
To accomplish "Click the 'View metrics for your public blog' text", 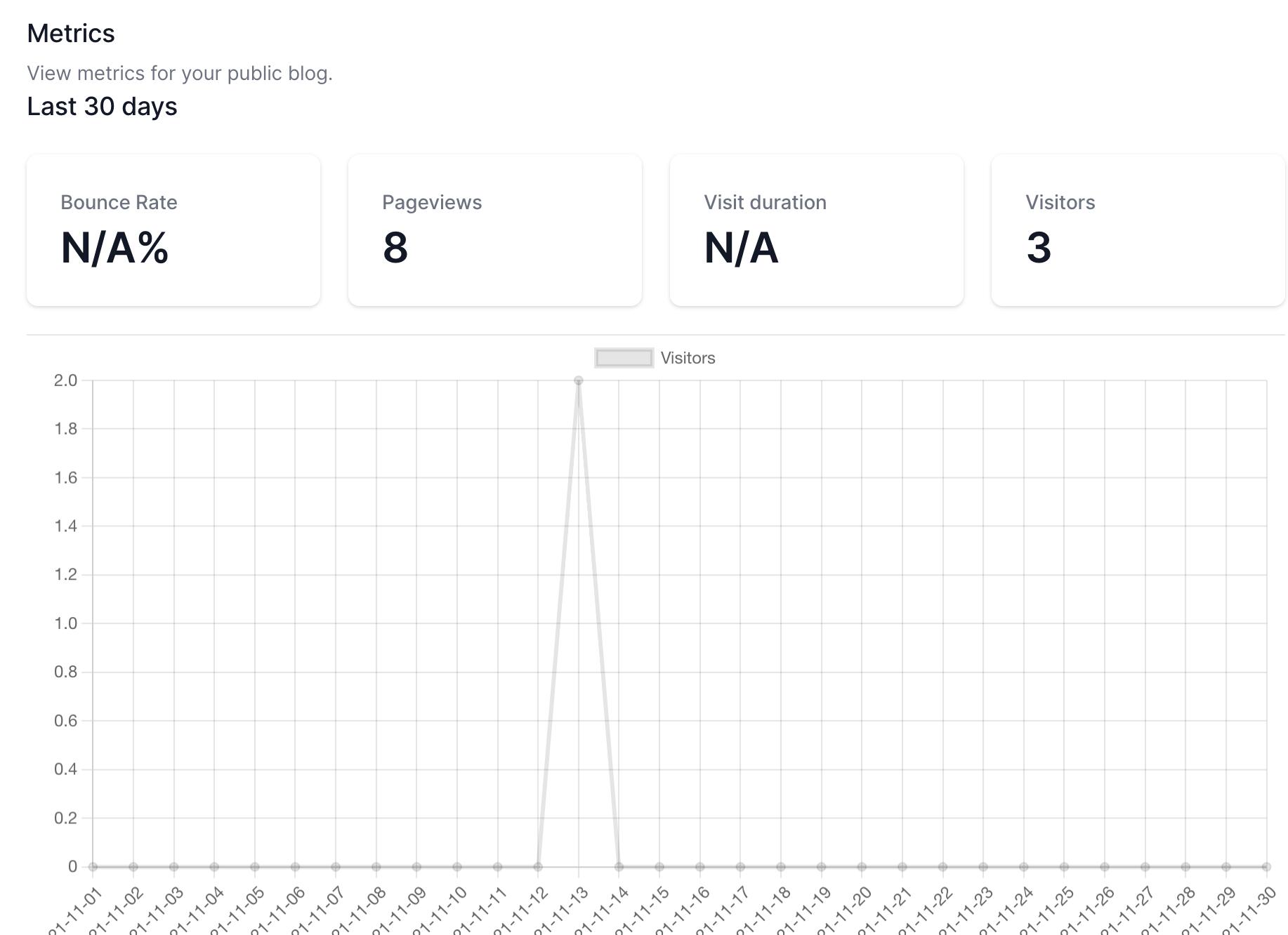I will click(180, 74).
